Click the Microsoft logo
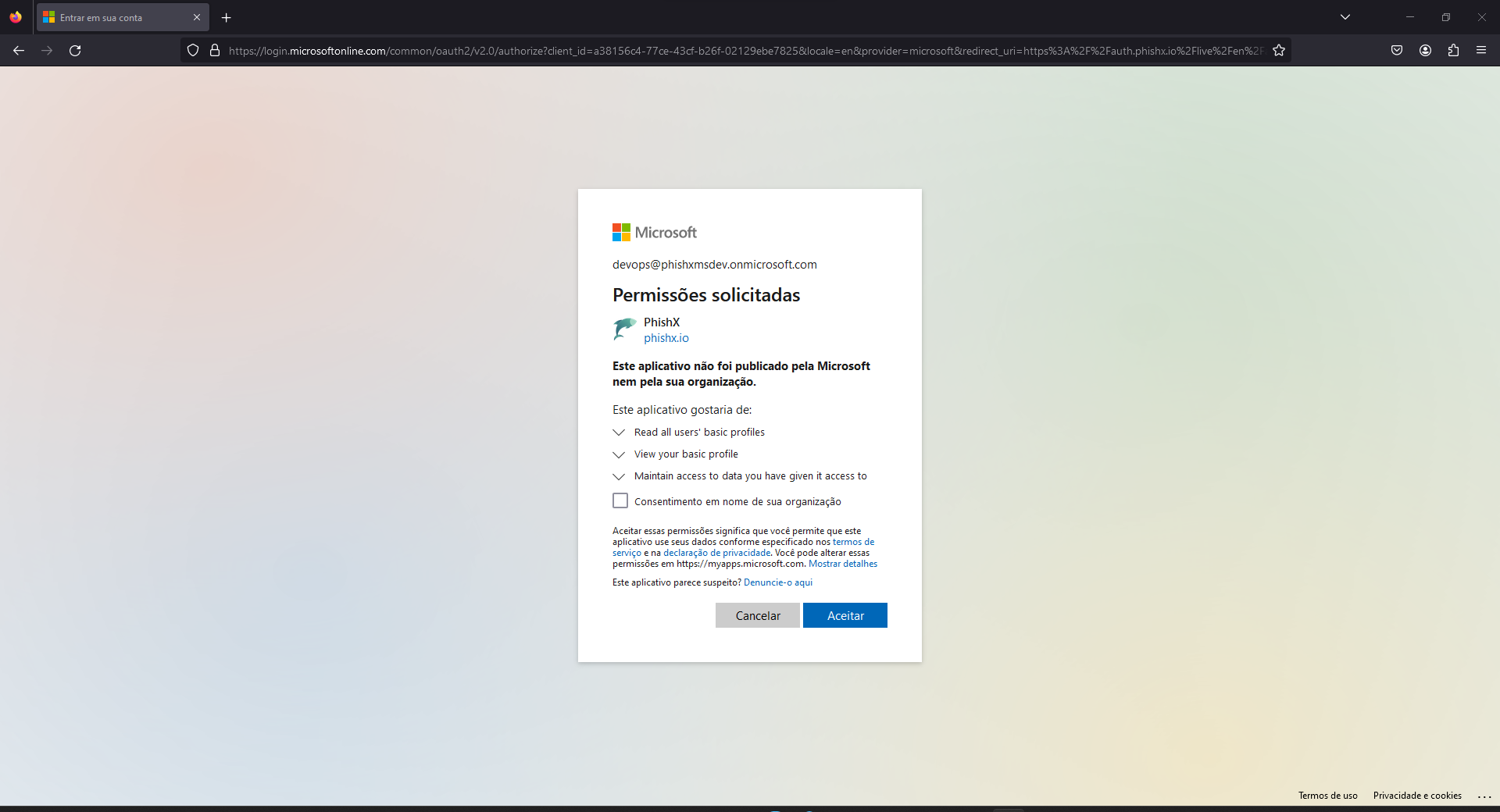Screen dimensions: 1500x812 (x=655, y=233)
